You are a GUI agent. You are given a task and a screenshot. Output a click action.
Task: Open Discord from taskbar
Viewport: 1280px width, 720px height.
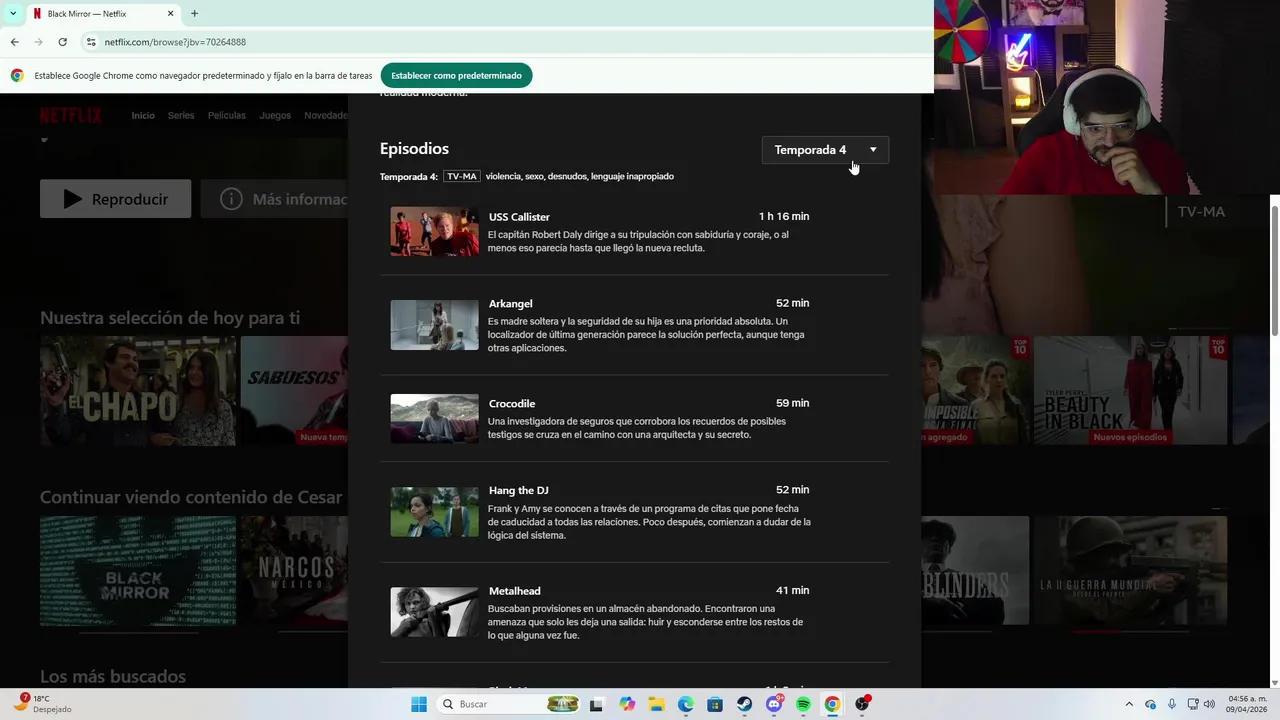point(774,704)
